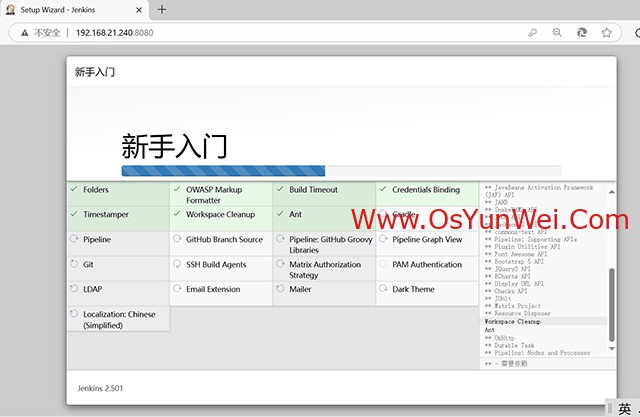This screenshot has height=417, width=640.
Task: Click the Dark Theme plugin label
Action: tap(413, 289)
